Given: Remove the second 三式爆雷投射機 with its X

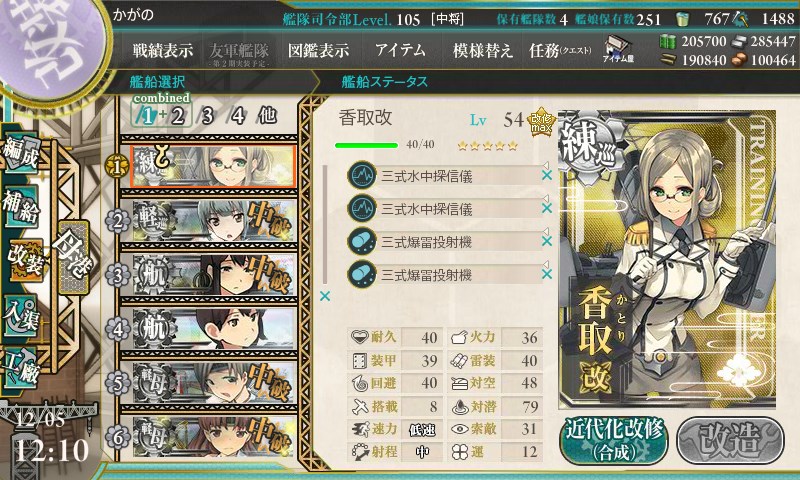Looking at the screenshot, I should pos(547,274).
